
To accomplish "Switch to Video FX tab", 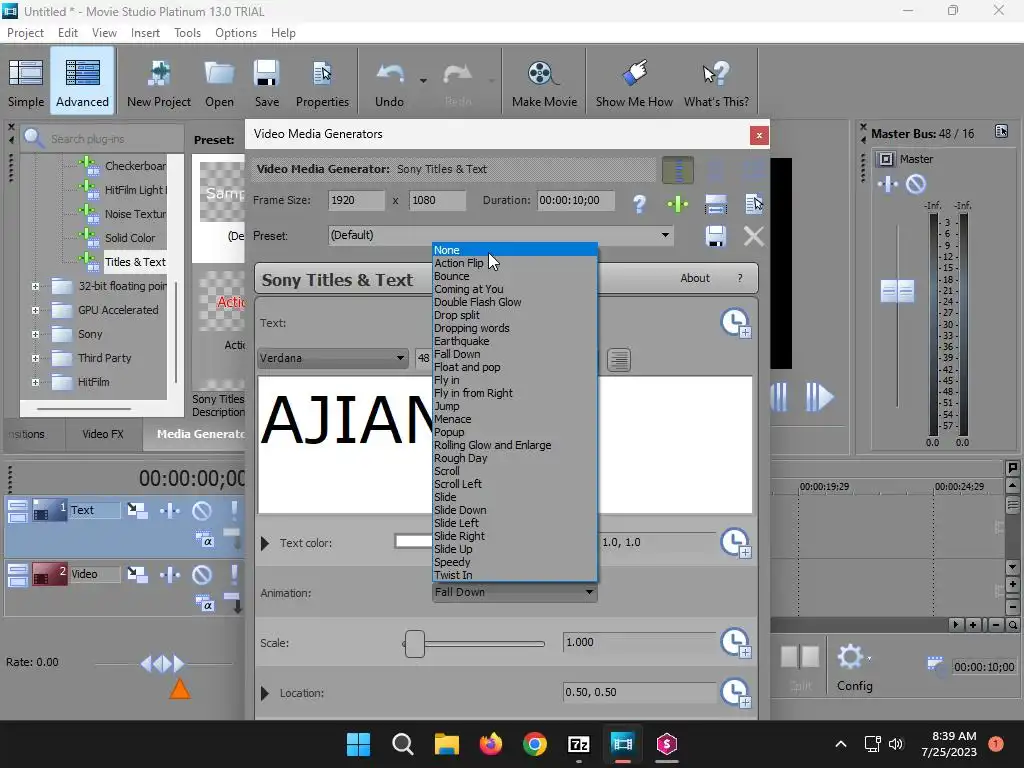I will click(x=103, y=434).
